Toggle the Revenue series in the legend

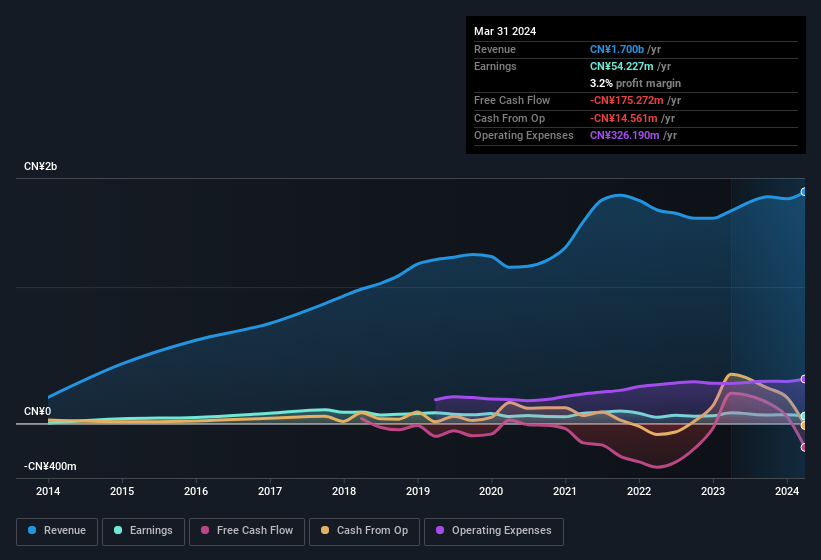(x=57, y=531)
